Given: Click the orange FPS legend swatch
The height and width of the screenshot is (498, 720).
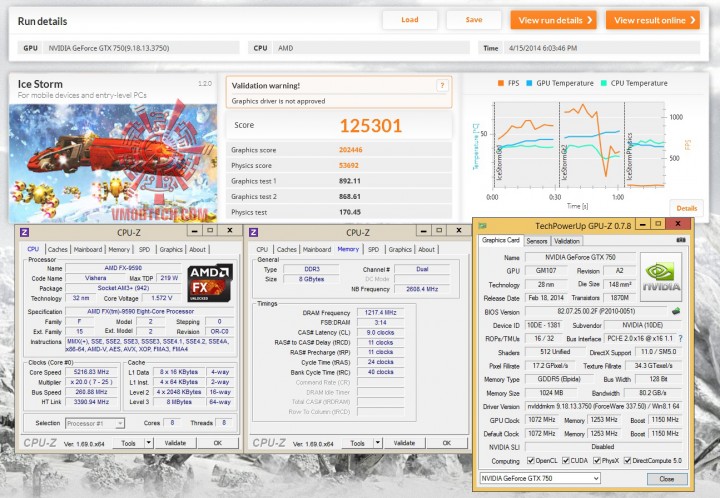Looking at the screenshot, I should [x=501, y=83].
